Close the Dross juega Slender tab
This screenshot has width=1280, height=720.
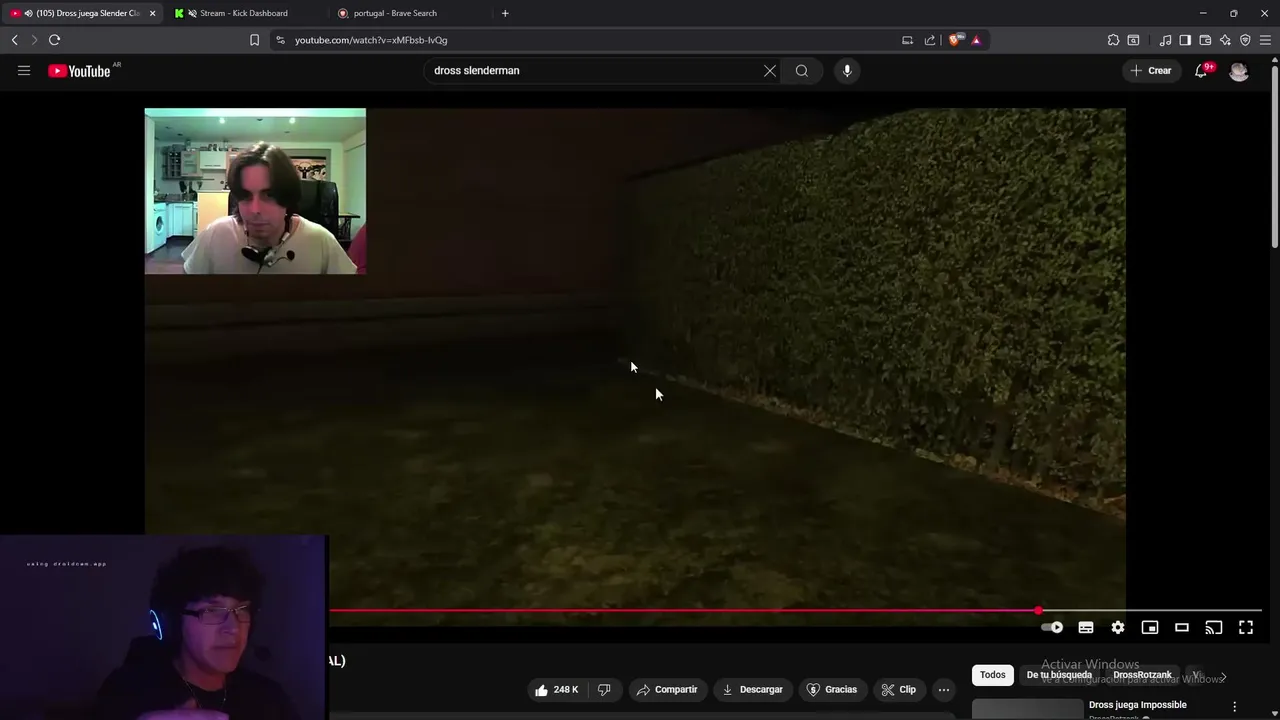[x=152, y=13]
